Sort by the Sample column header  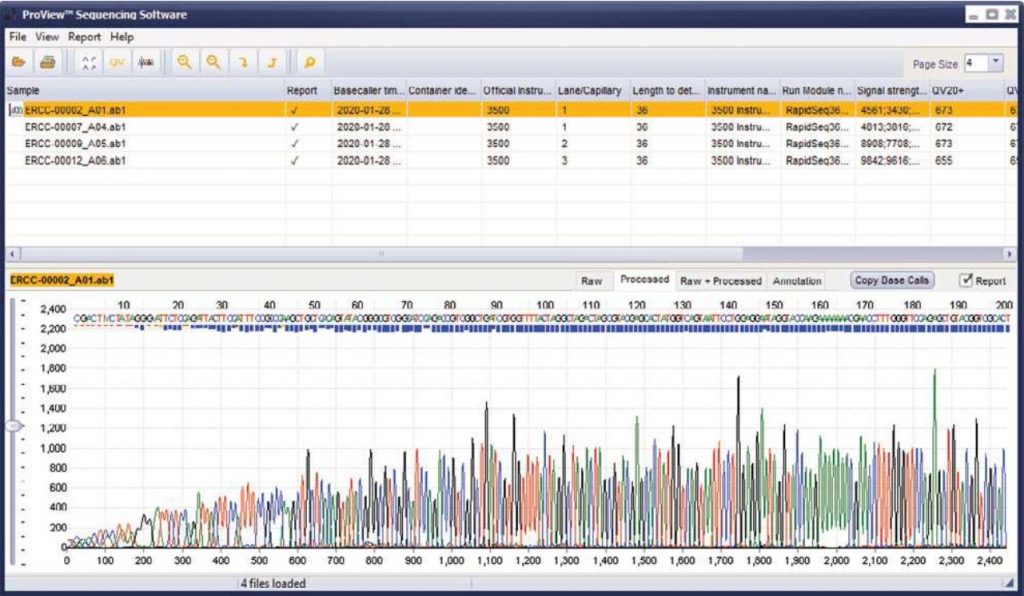click(145, 91)
